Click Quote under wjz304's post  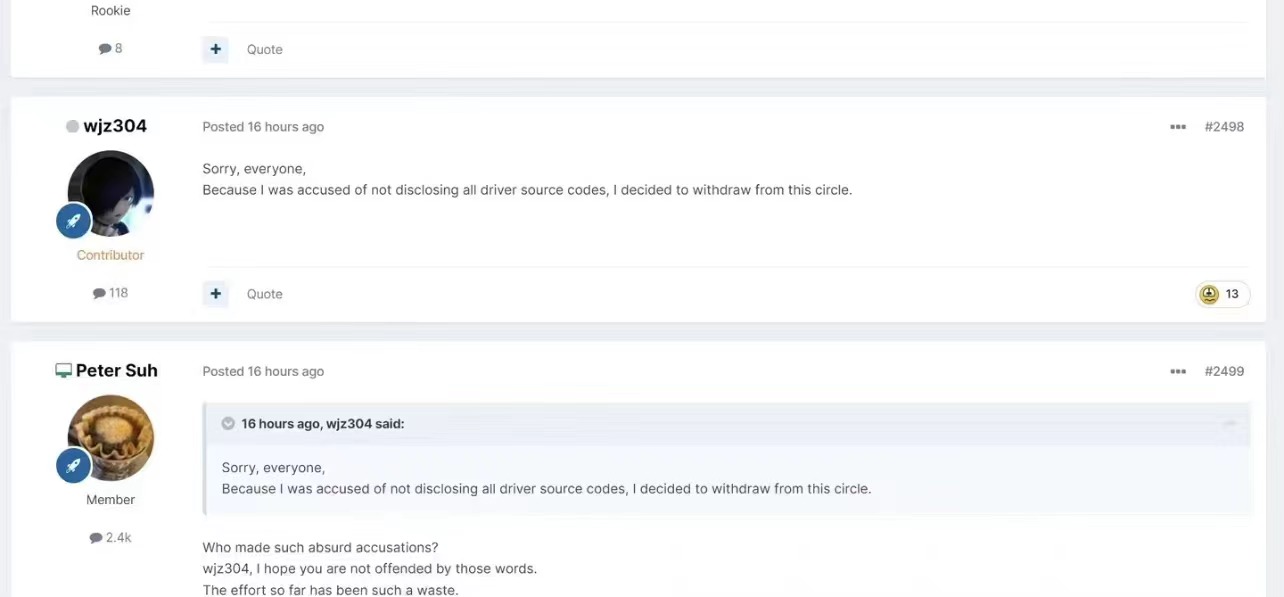pyautogui.click(x=265, y=294)
